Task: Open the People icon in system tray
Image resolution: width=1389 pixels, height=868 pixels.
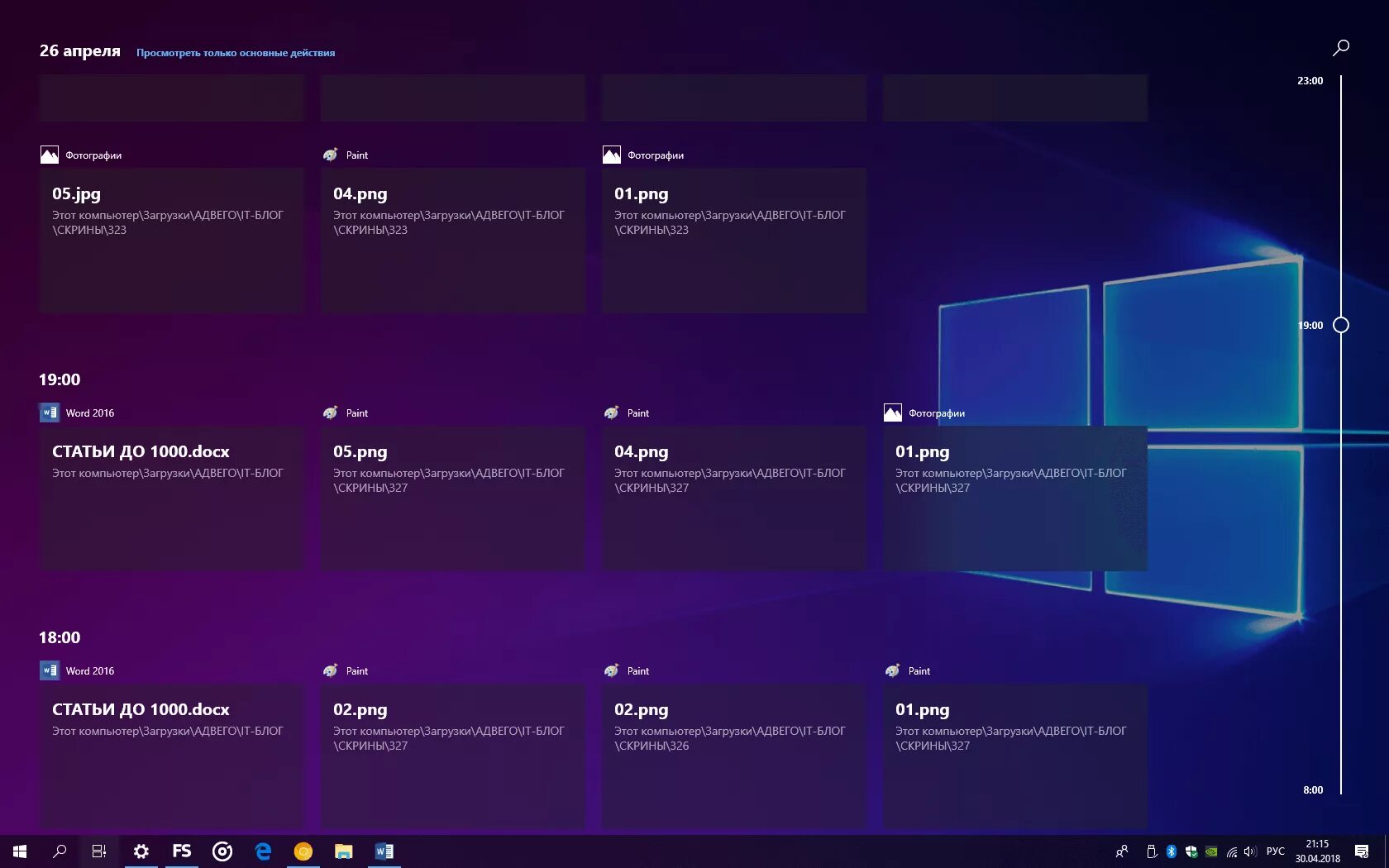Action: click(x=1122, y=851)
